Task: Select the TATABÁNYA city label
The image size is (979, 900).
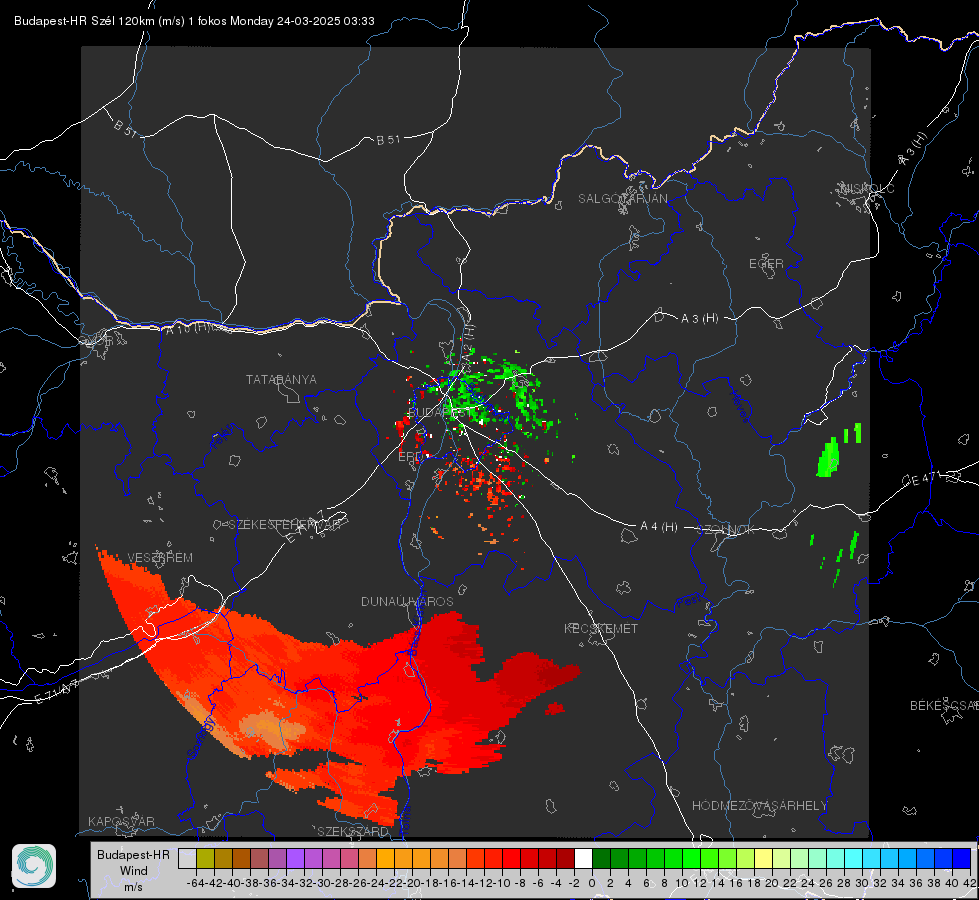Action: coord(281,379)
